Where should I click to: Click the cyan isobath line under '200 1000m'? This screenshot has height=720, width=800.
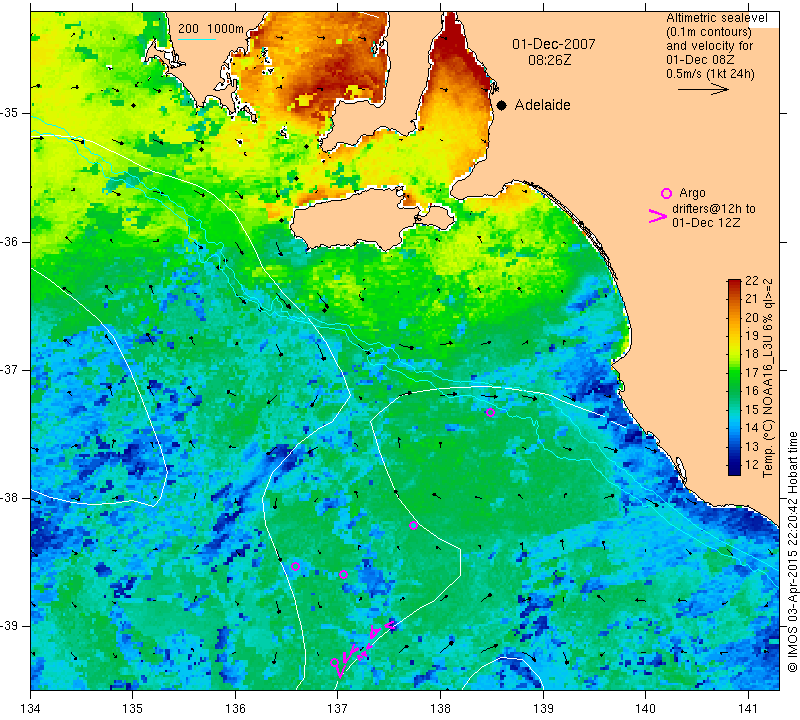(x=197, y=39)
